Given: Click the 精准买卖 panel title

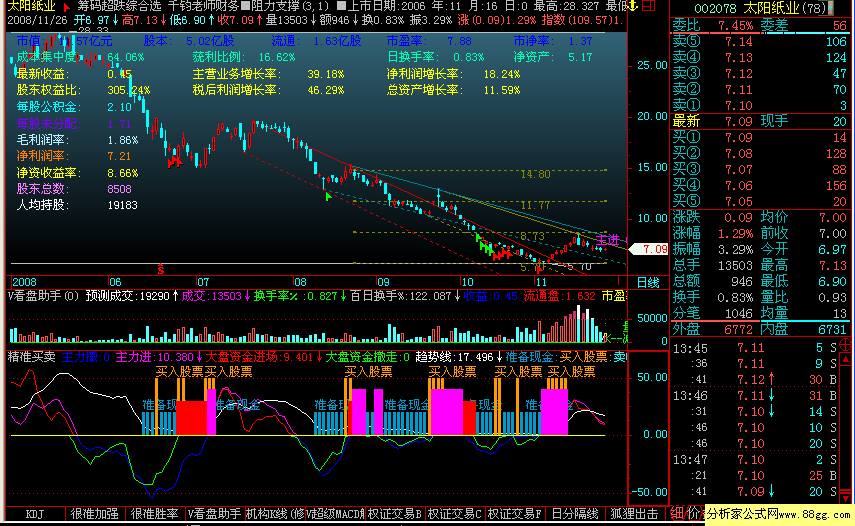Looking at the screenshot, I should click(x=32, y=357).
